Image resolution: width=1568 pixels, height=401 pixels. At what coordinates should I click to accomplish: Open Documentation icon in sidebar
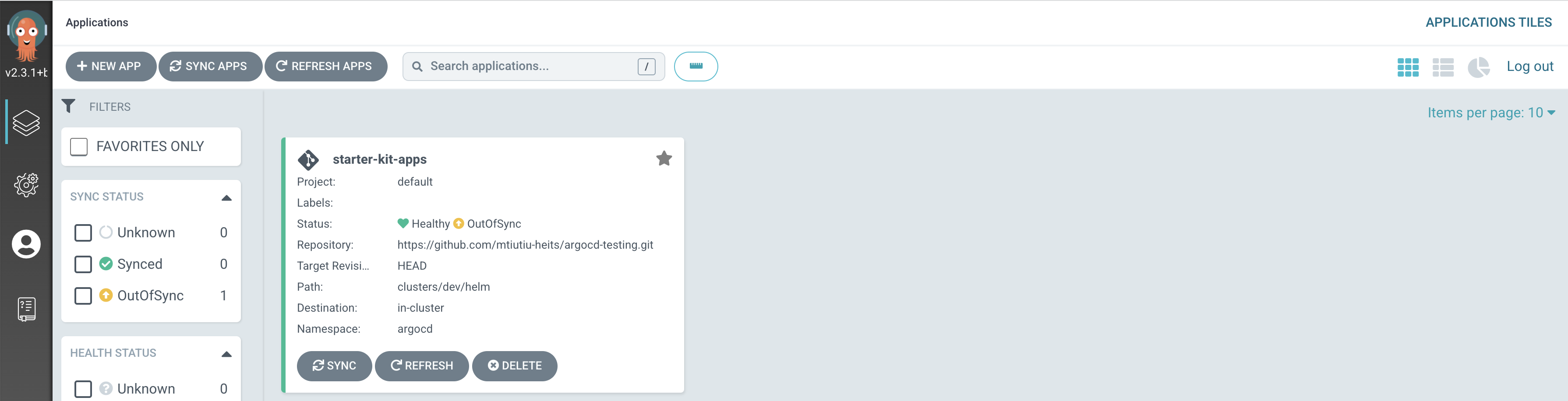(x=26, y=309)
